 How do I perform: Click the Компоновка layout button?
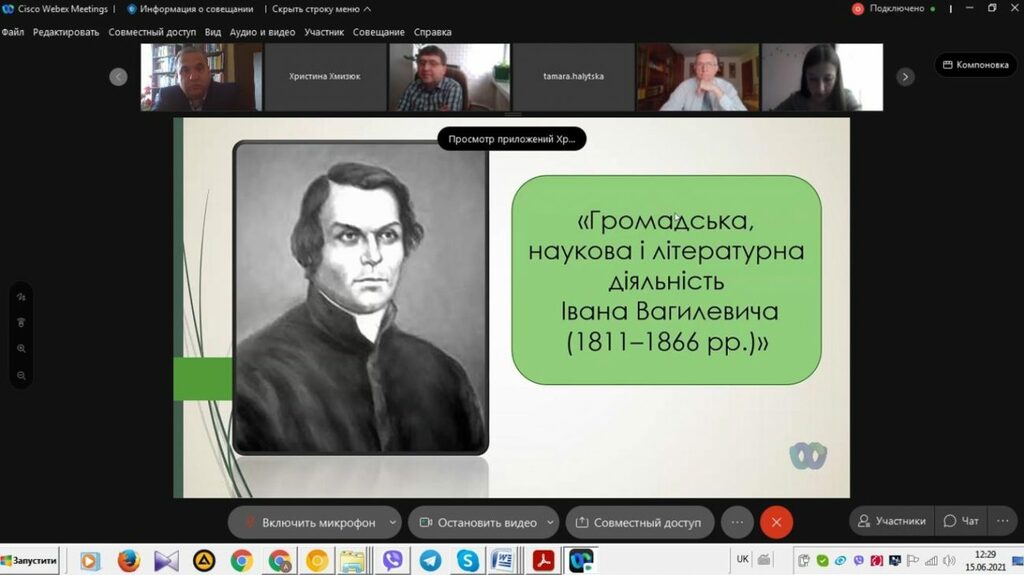pos(975,64)
